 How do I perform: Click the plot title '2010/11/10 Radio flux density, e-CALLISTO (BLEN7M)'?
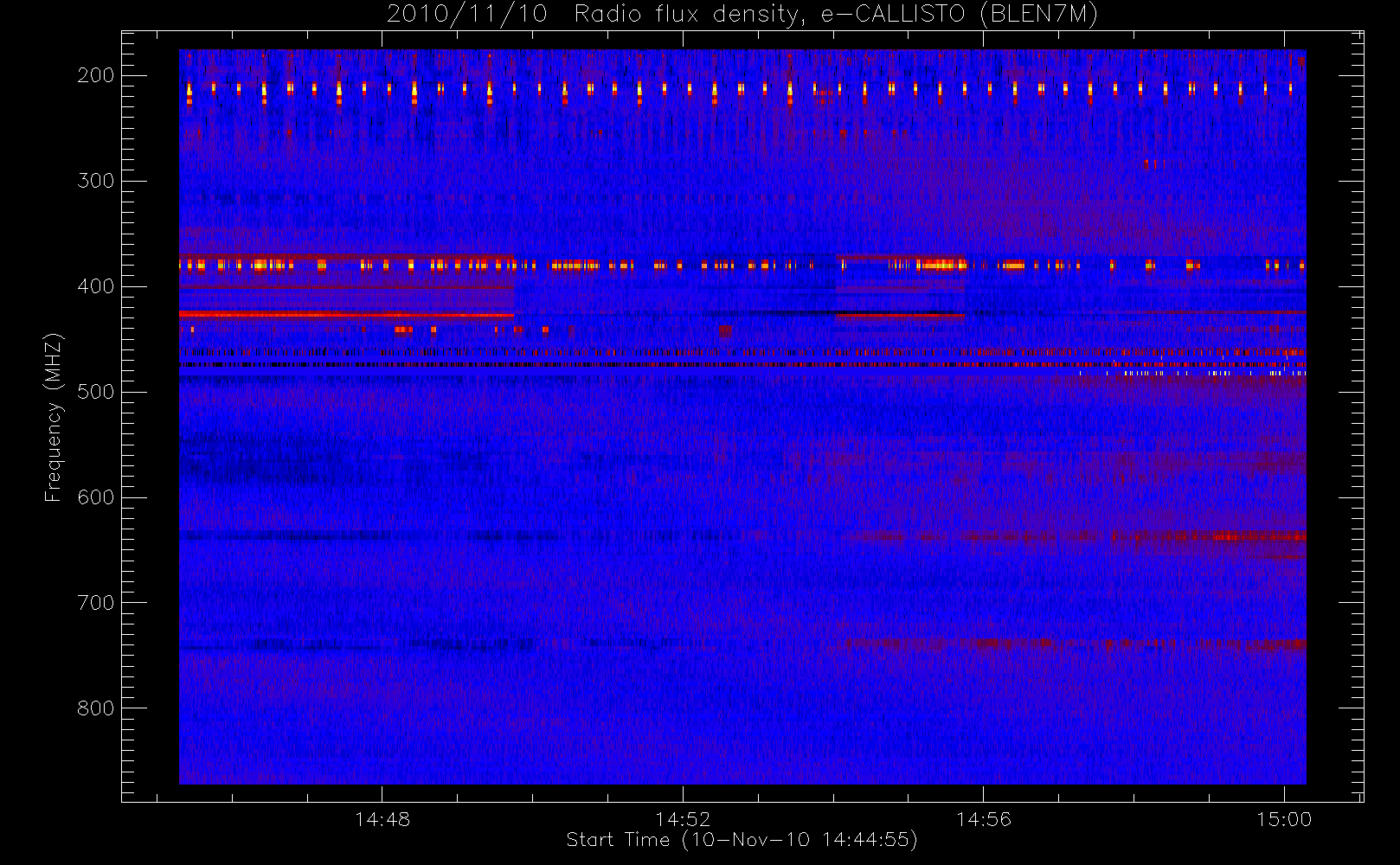coord(742,14)
